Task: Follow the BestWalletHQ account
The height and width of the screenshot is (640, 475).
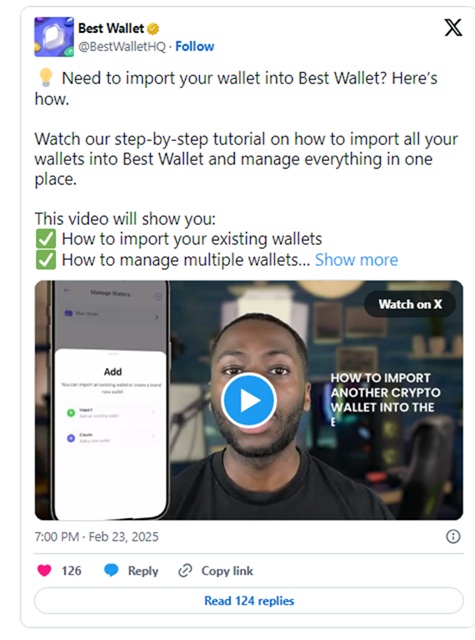Action: pyautogui.click(x=195, y=47)
